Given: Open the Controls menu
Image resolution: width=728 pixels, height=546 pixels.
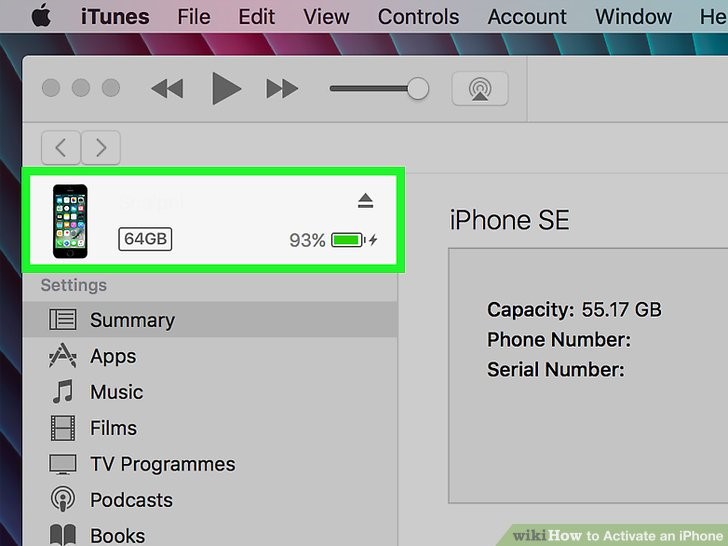Looking at the screenshot, I should (418, 17).
